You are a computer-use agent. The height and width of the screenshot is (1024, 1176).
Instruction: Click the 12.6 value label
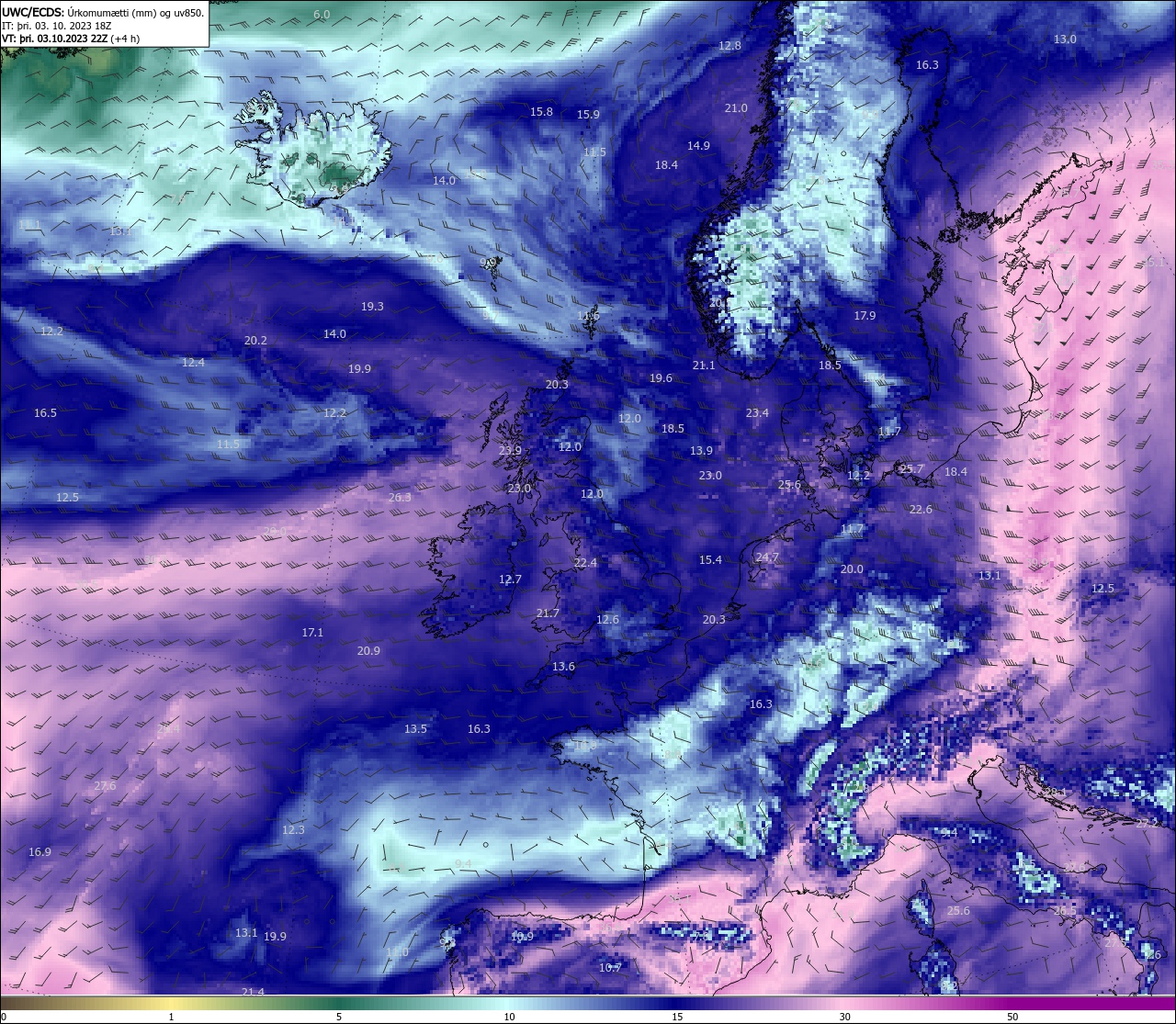607,620
